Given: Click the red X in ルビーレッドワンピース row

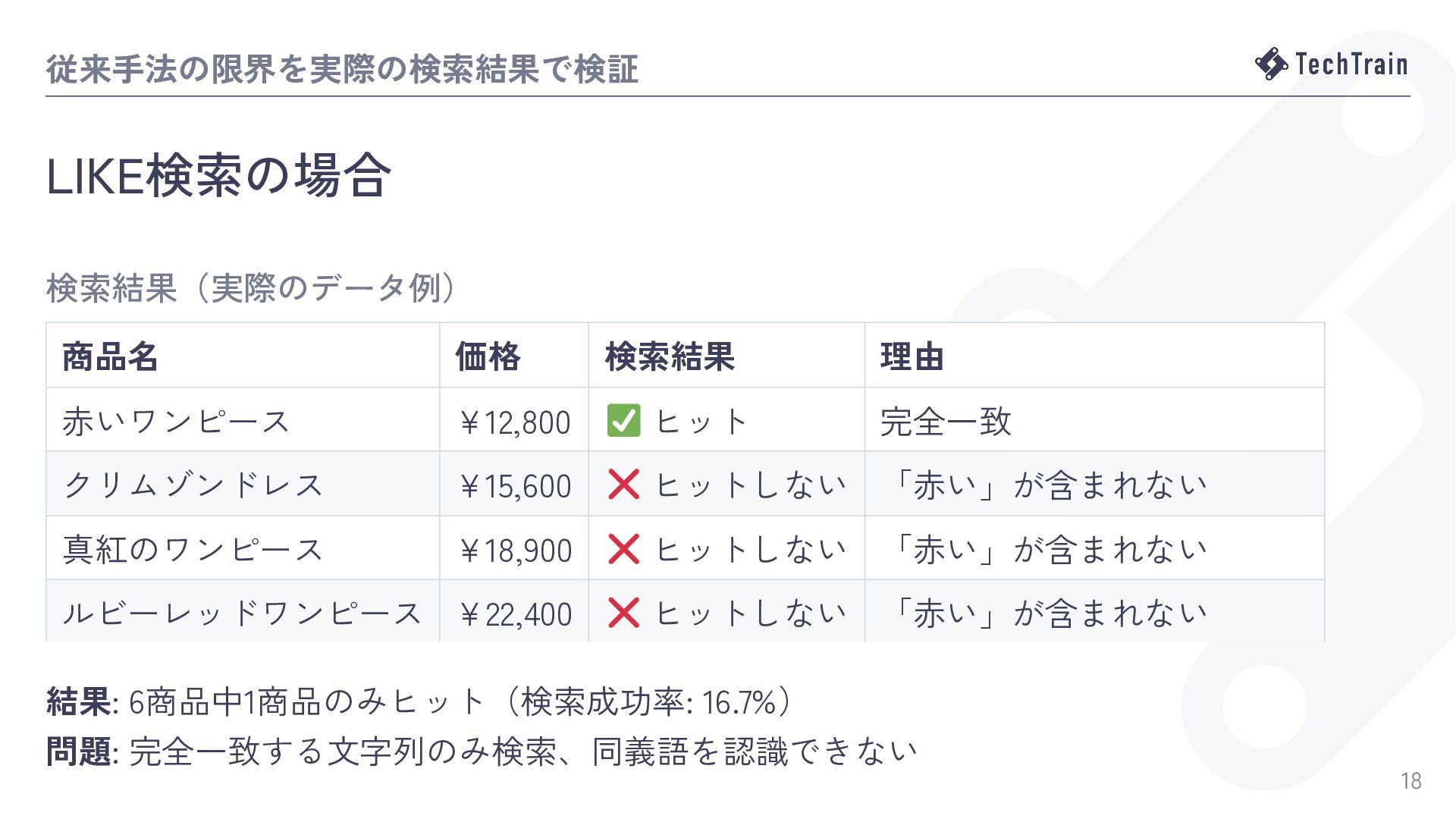Looking at the screenshot, I should pos(623,613).
